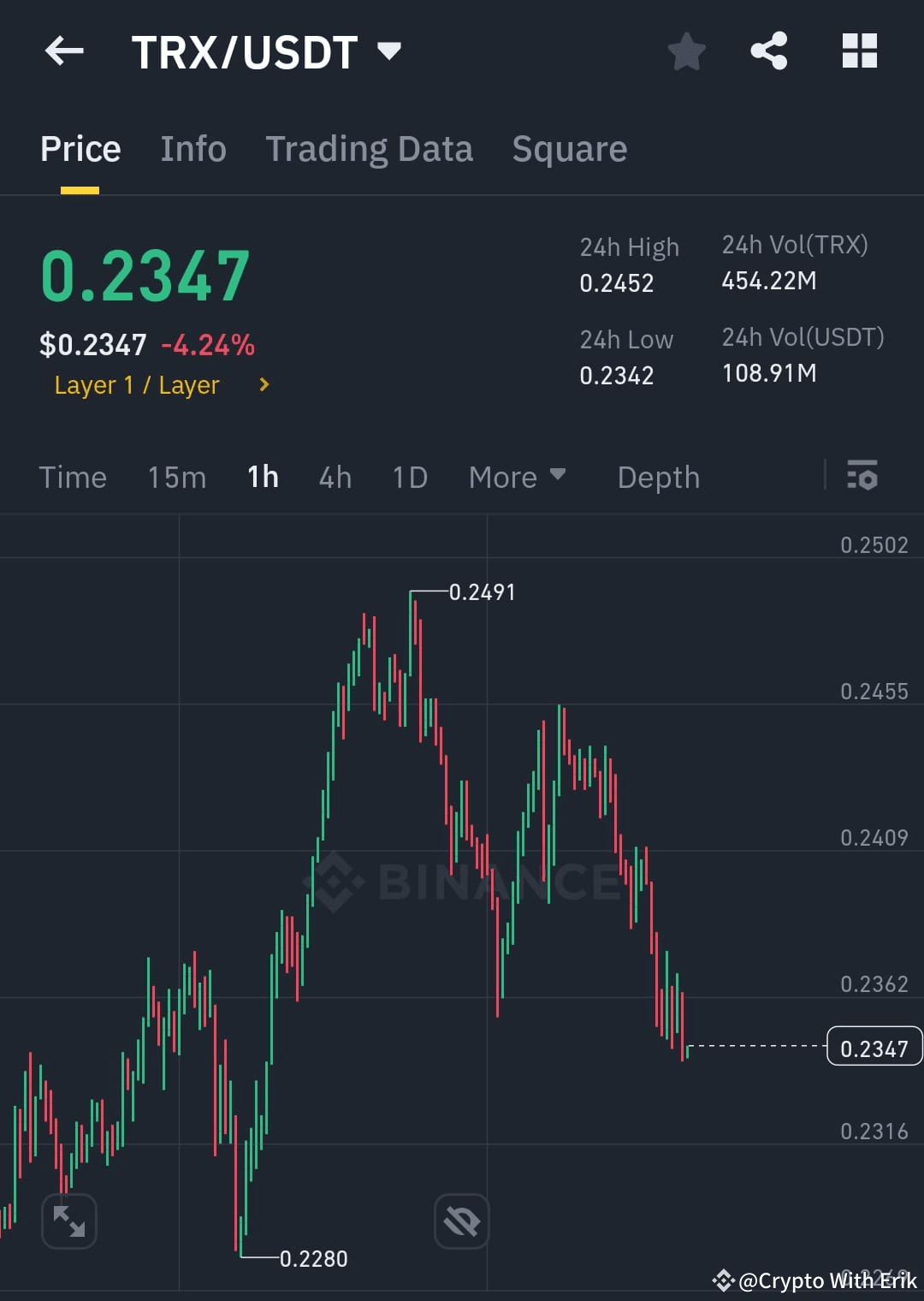
Task: Favorite TRX/USDT with the star toggle
Action: pos(686,51)
